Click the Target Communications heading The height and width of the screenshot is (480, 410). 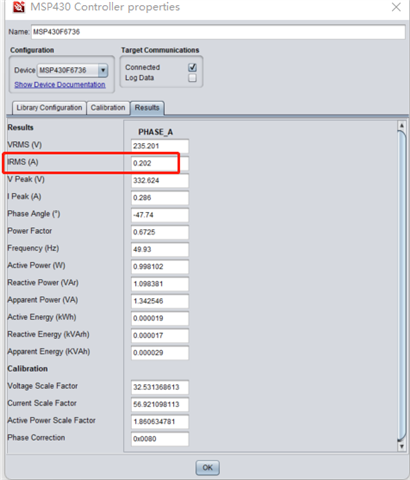tap(160, 50)
